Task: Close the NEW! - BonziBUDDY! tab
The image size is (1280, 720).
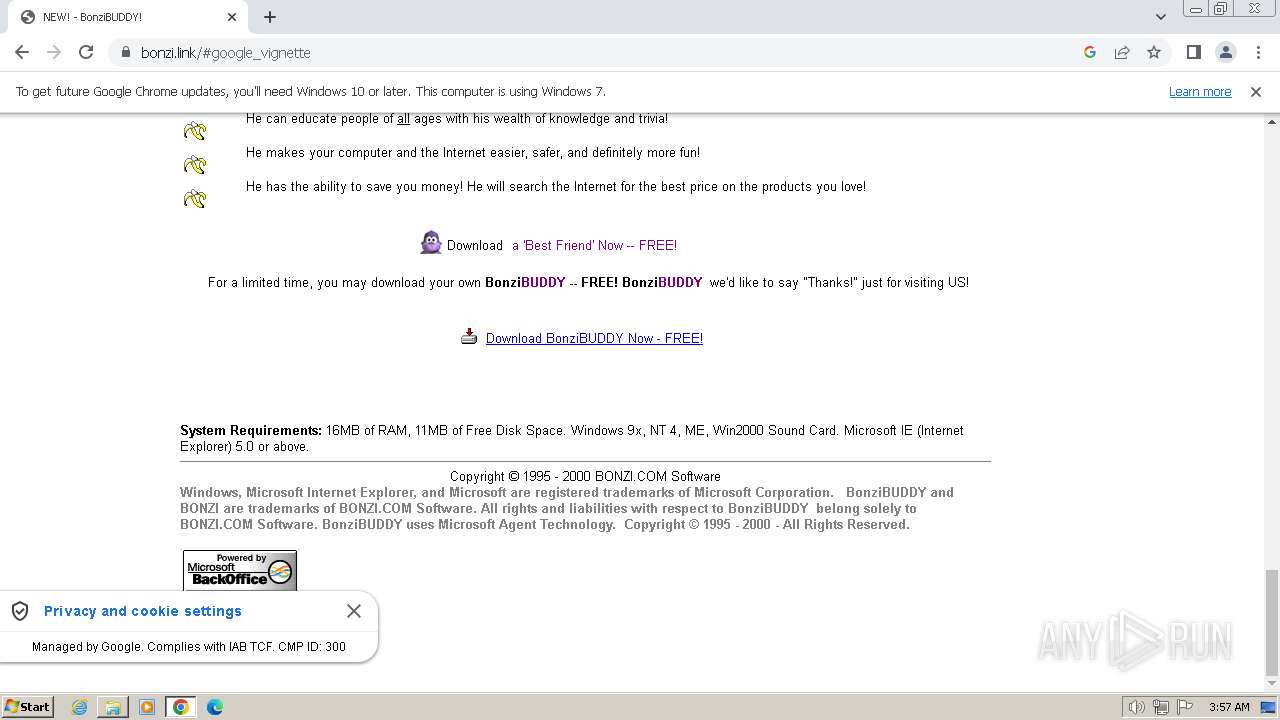Action: [232, 17]
